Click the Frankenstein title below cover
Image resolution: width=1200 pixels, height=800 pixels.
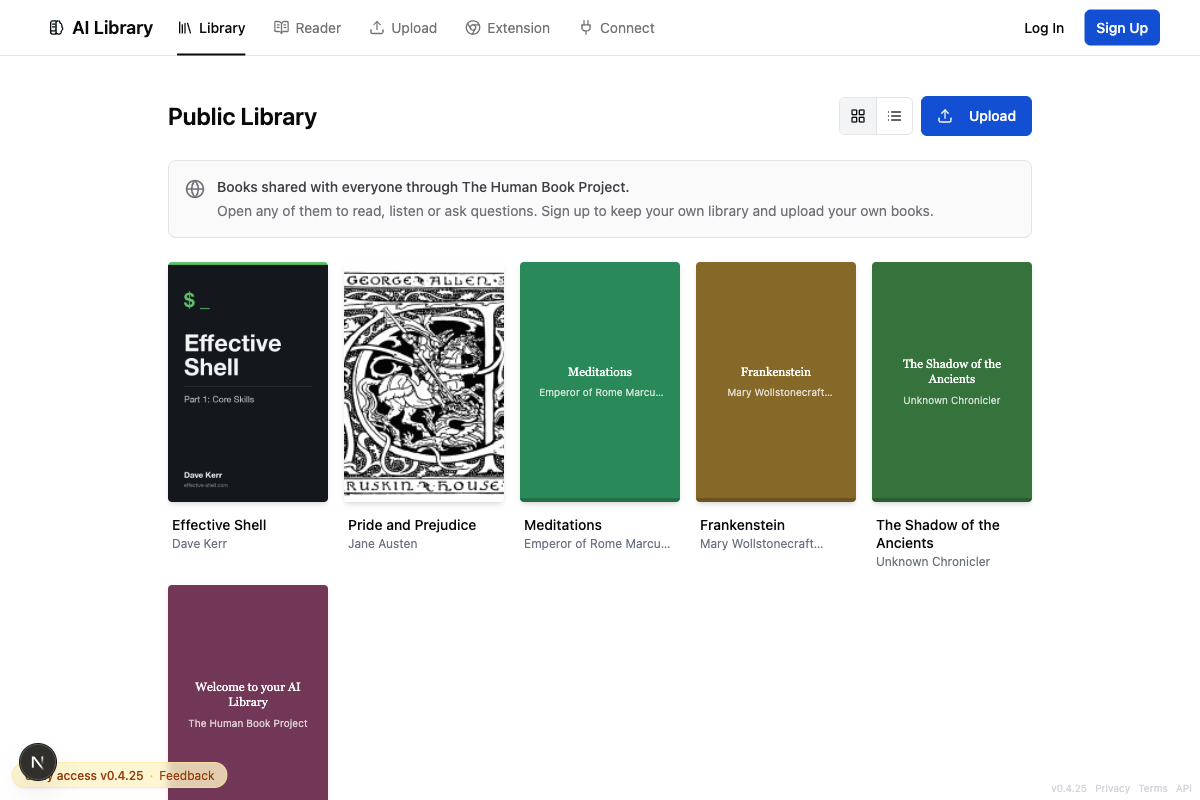tap(742, 525)
